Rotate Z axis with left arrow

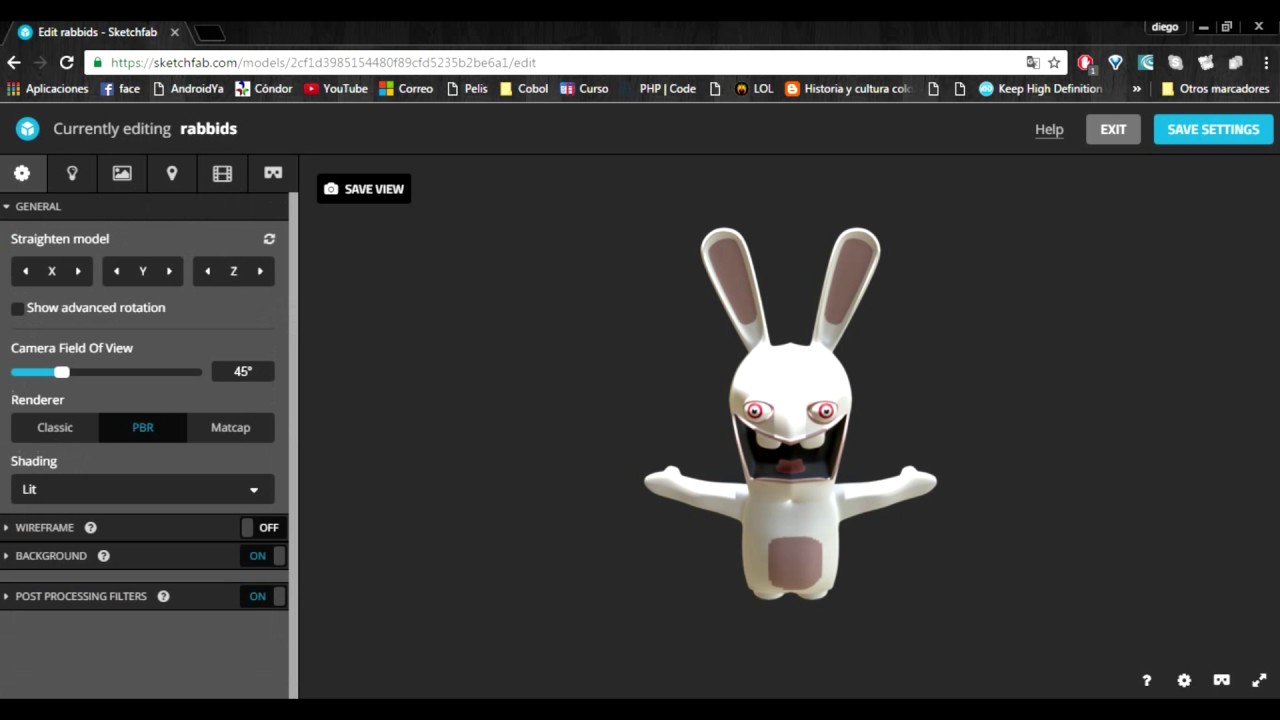(x=208, y=271)
